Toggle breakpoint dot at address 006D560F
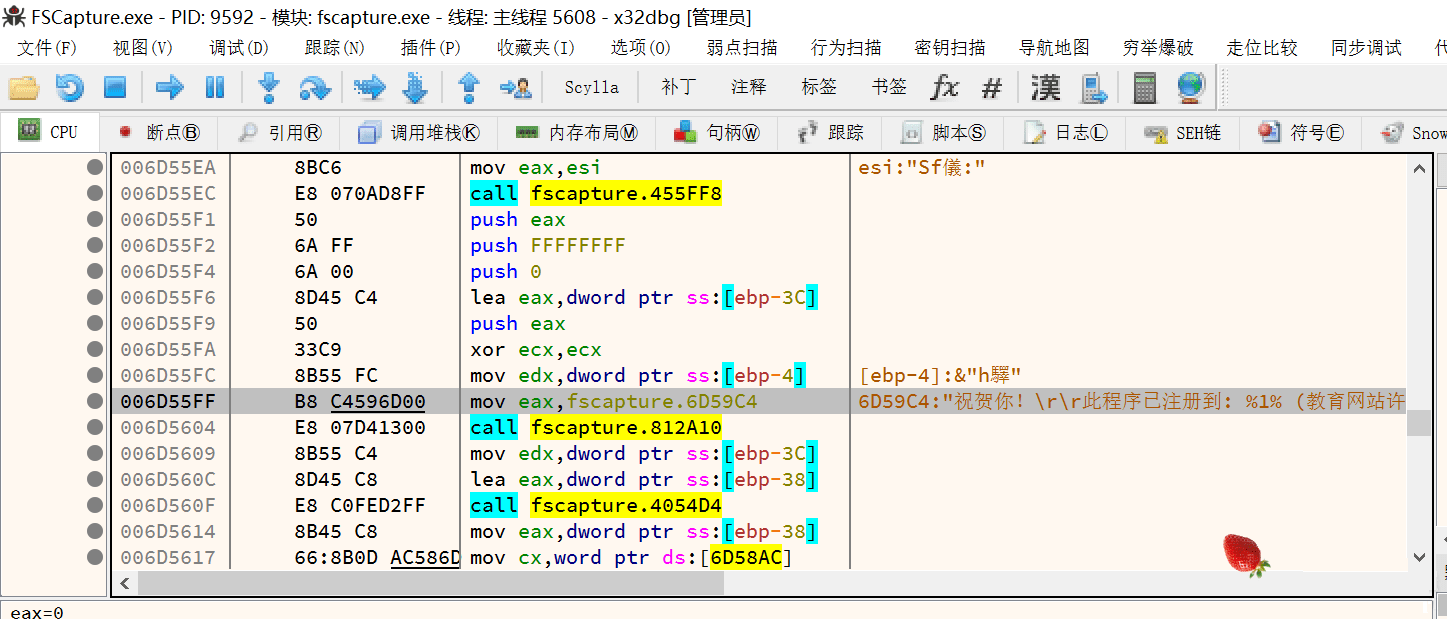1447x619 pixels. click(x=95, y=505)
